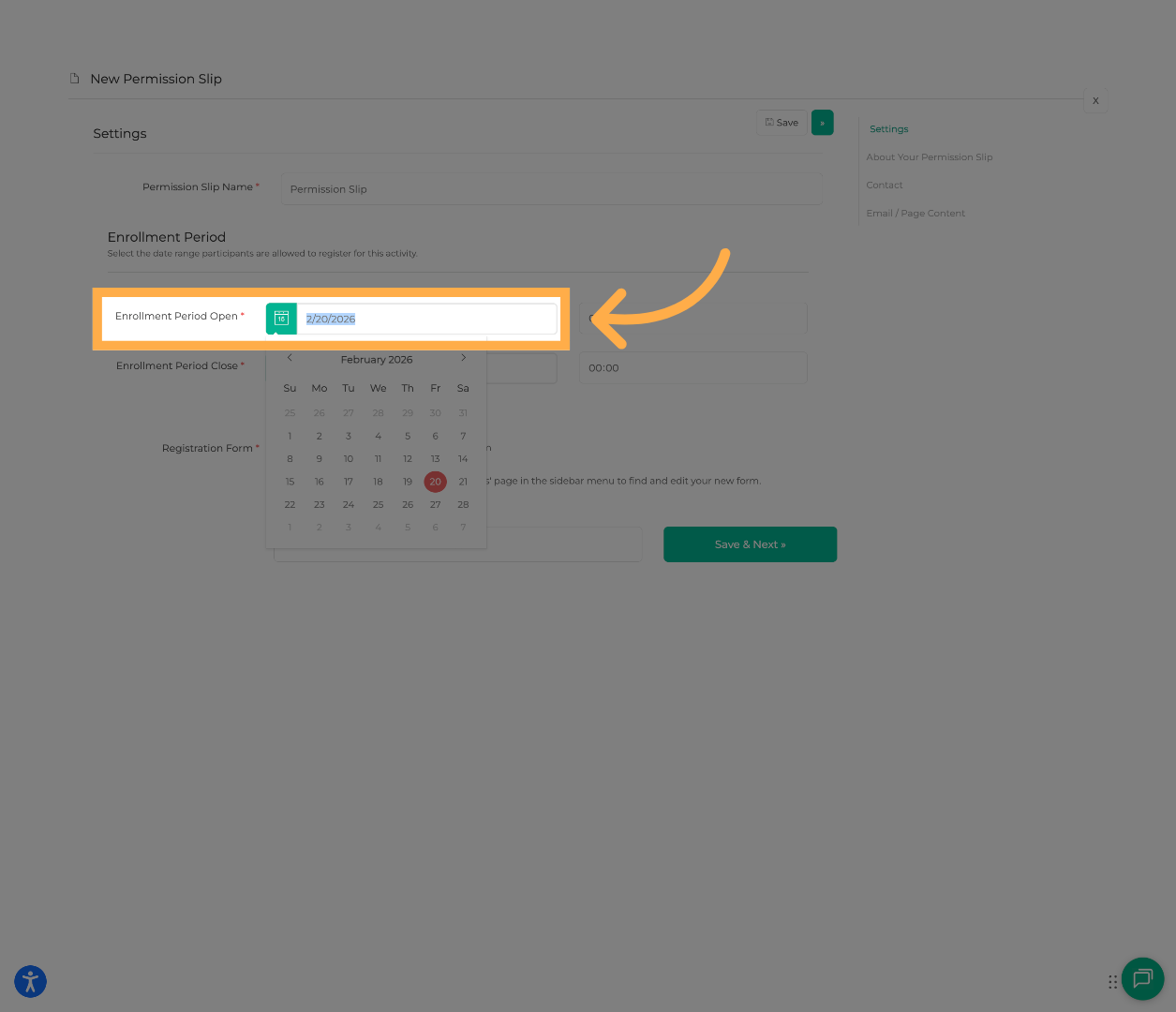Screen dimensions: 1176x1012
Task: Go to previous month in calendar
Action: tap(290, 358)
